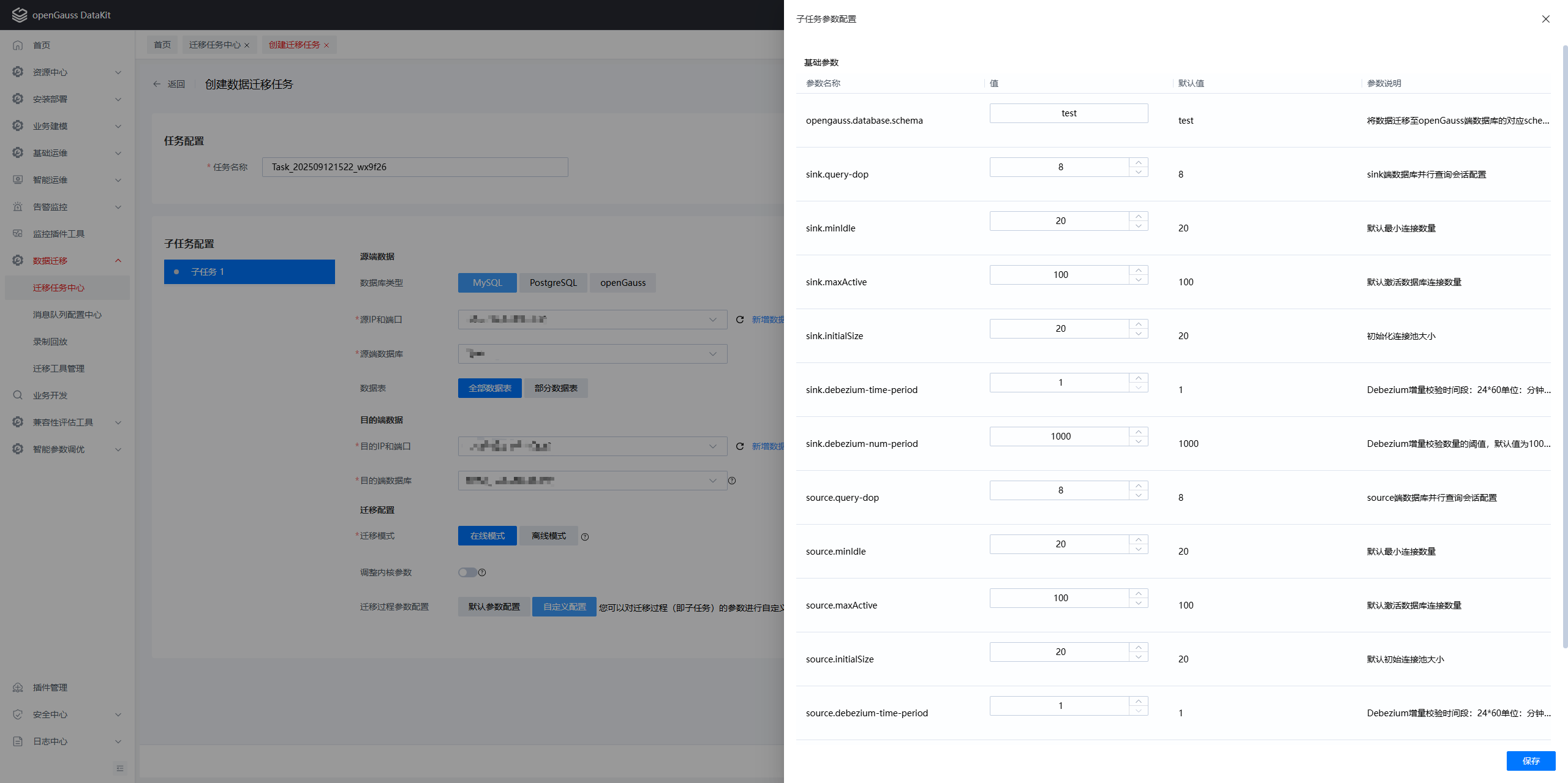Click the openGauss DataKit logo icon
This screenshot has height=783, width=1568.
tap(20, 15)
